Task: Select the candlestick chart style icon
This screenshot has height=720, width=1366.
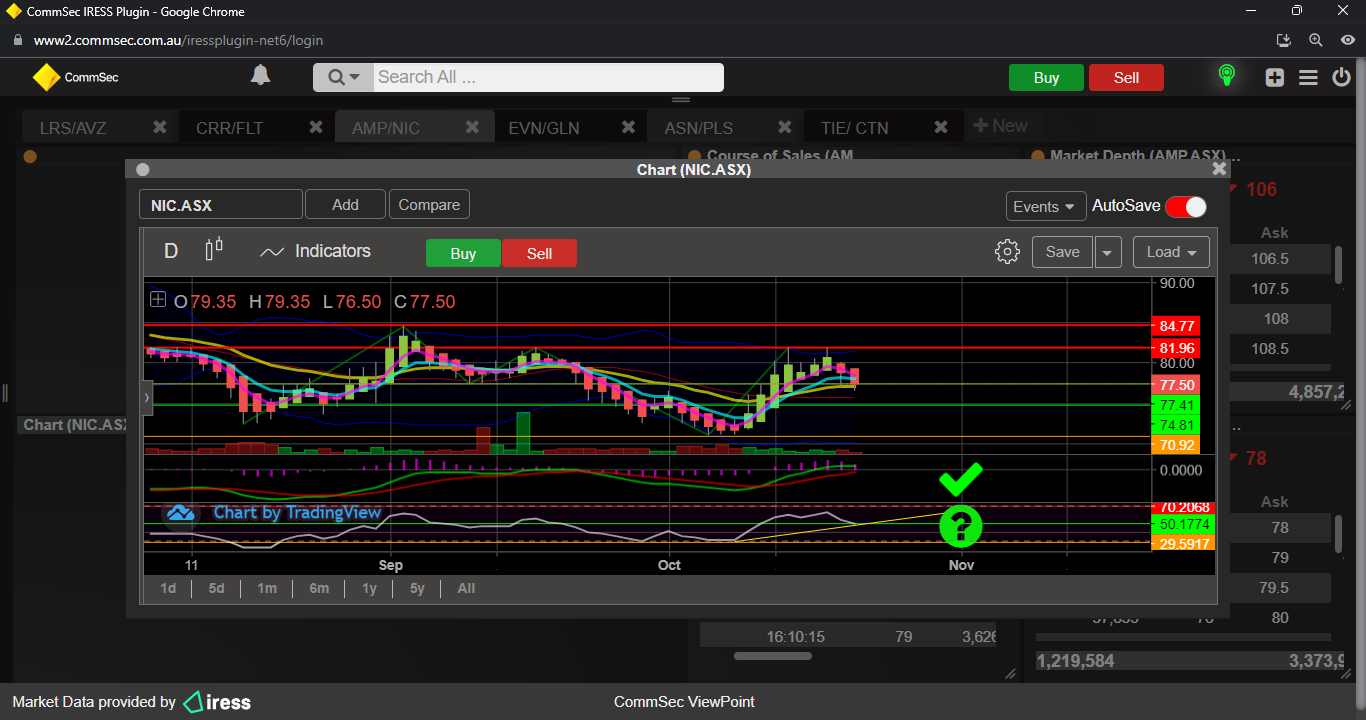Action: coord(214,250)
